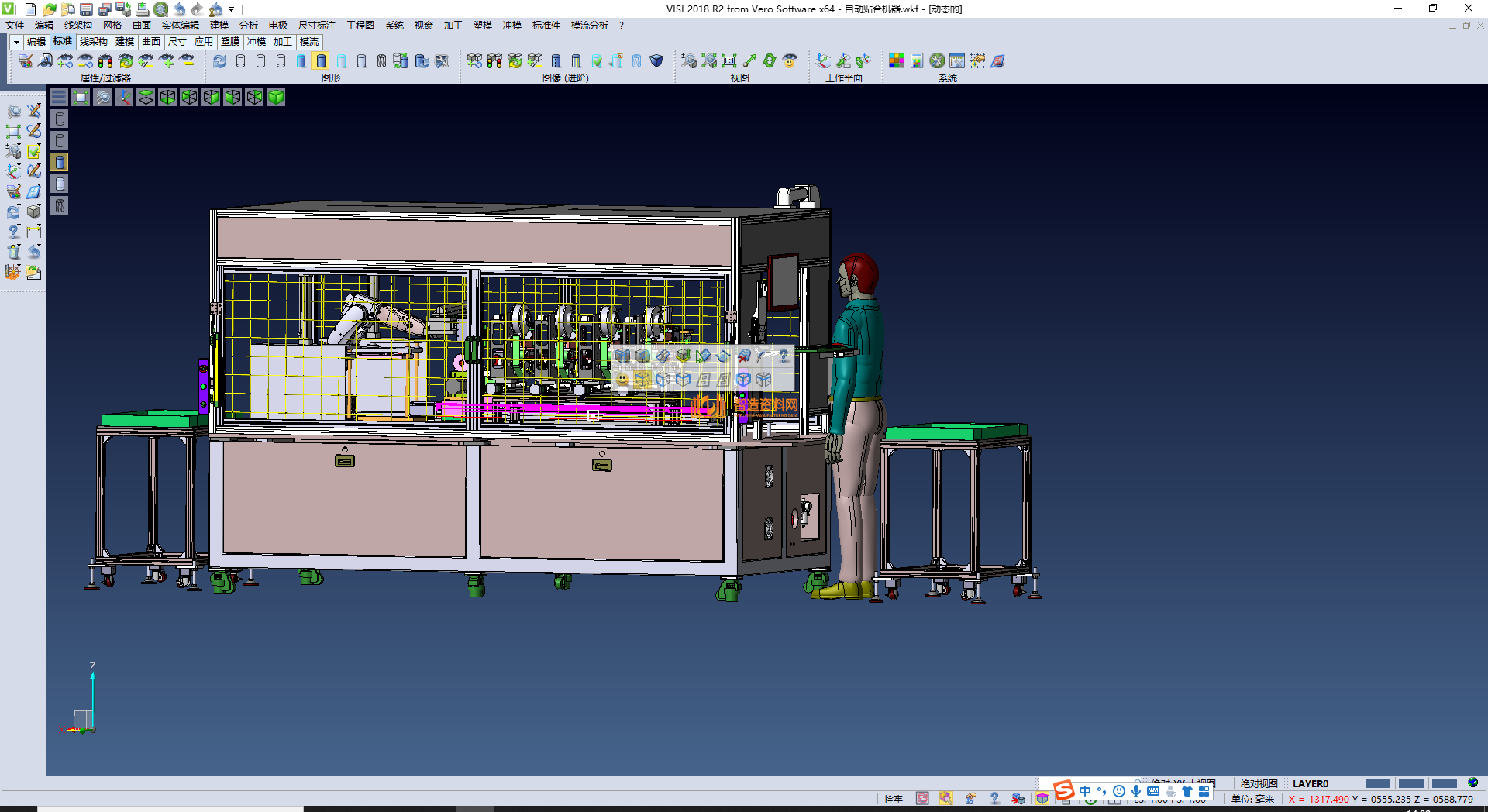1488x812 pixels.
Task: Click the traffic light filter icon
Action: tap(105, 60)
